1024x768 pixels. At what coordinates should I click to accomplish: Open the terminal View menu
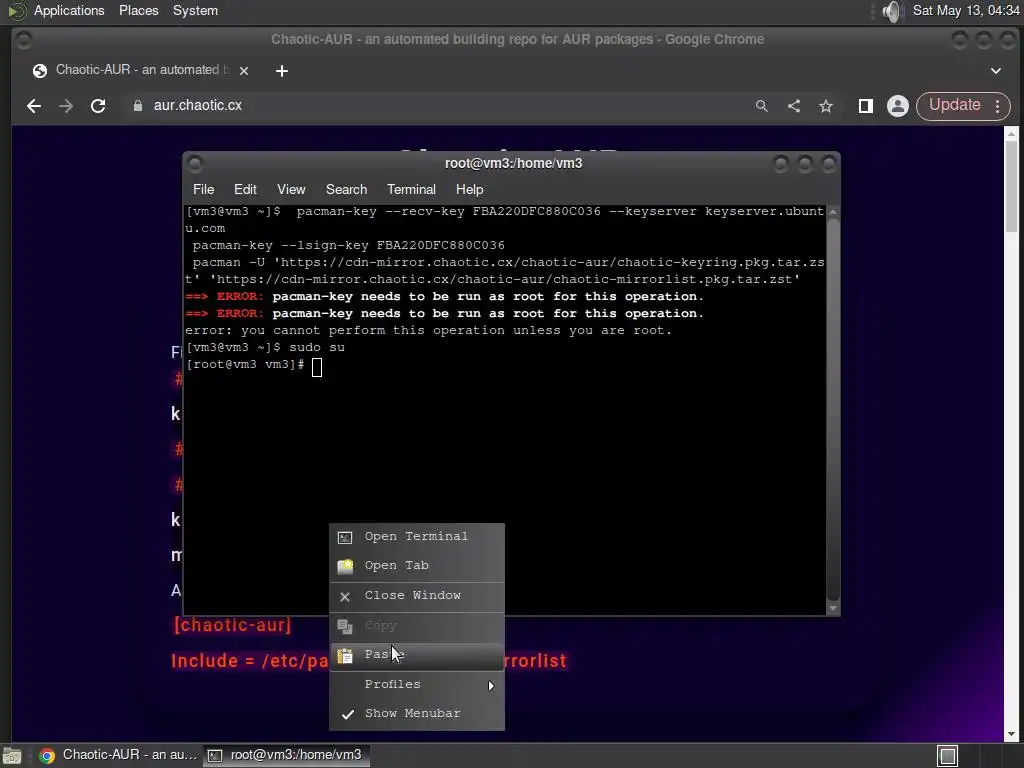click(291, 189)
